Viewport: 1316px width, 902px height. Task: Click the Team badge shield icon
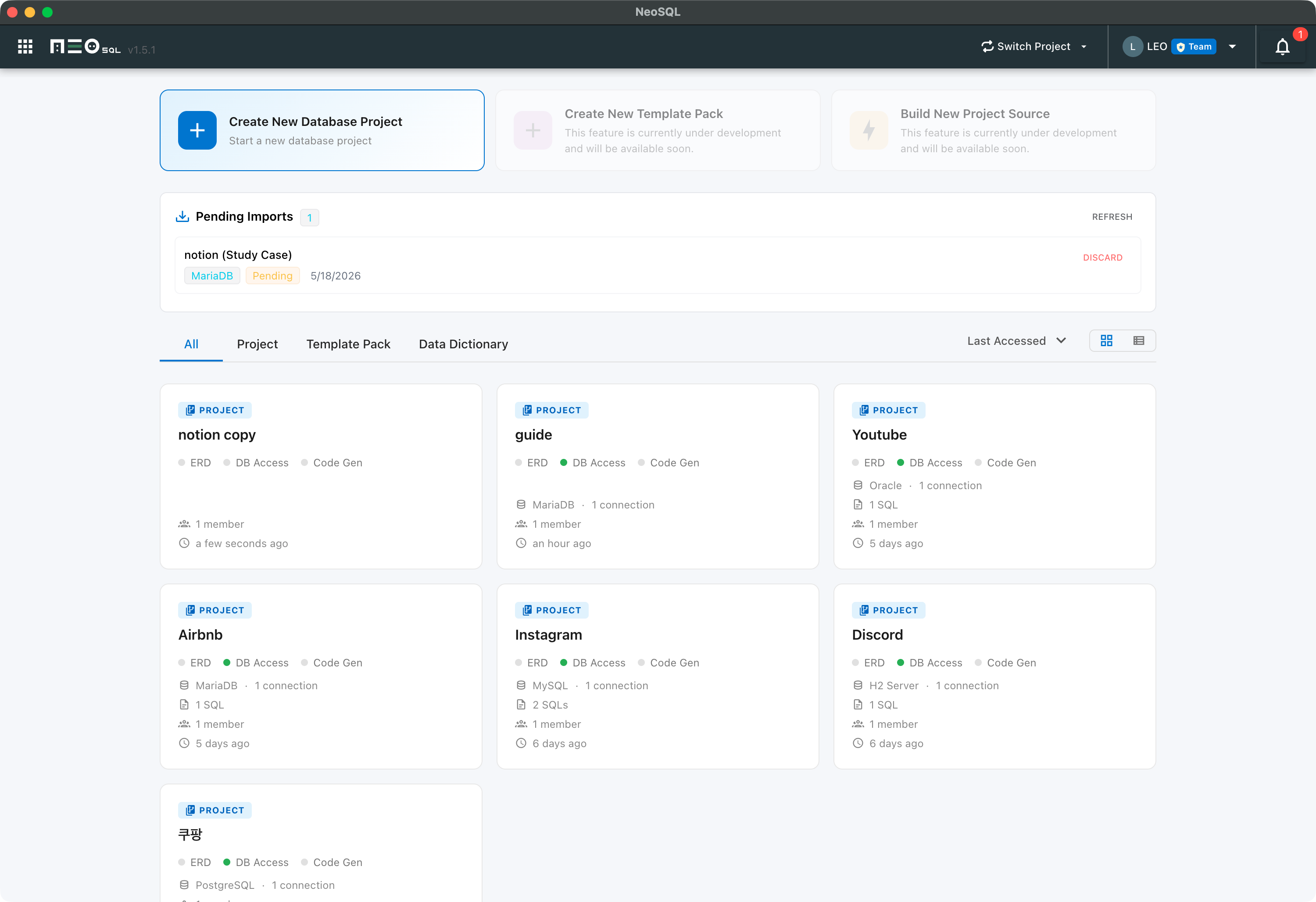[1180, 47]
